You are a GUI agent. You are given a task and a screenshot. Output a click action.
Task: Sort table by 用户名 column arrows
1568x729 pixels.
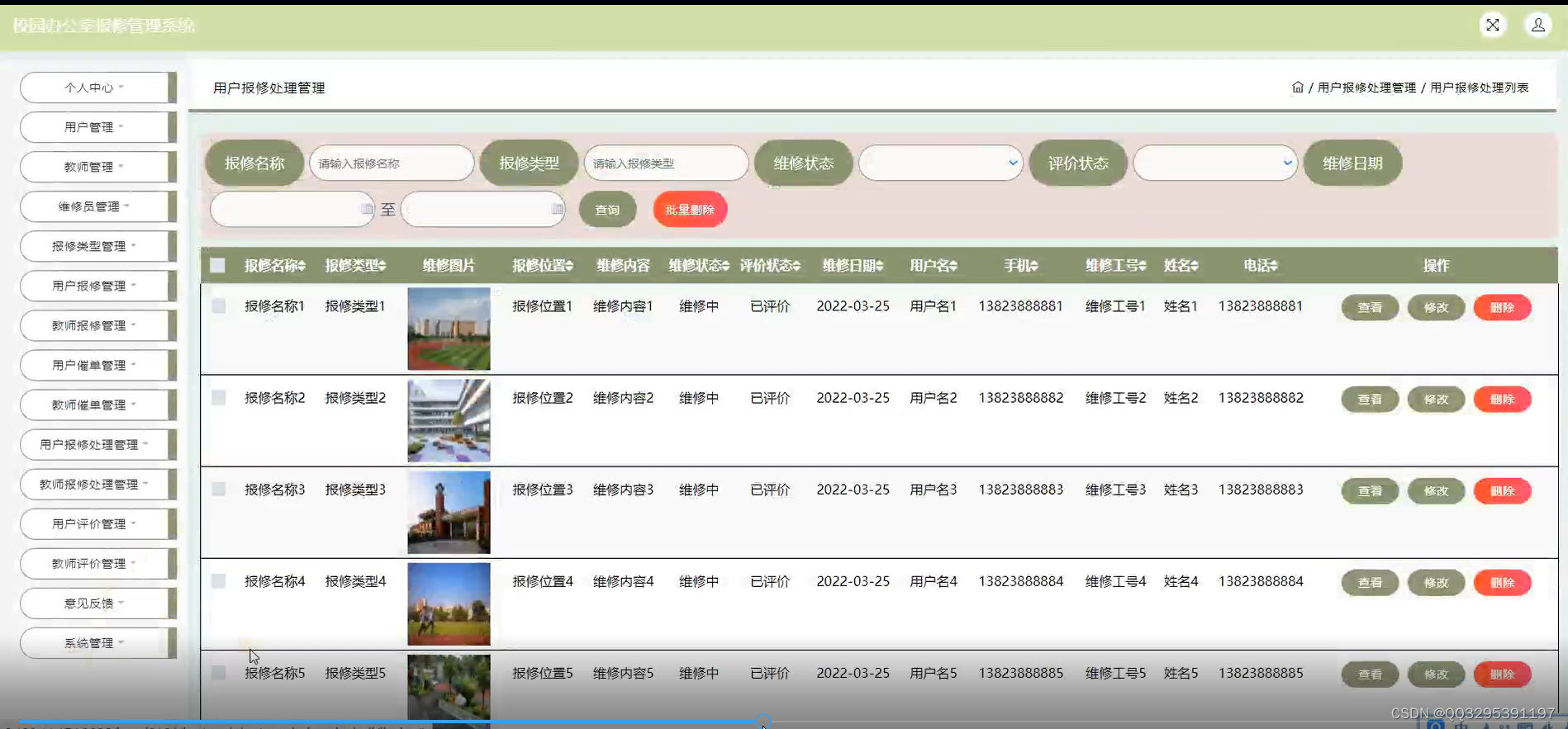click(953, 266)
